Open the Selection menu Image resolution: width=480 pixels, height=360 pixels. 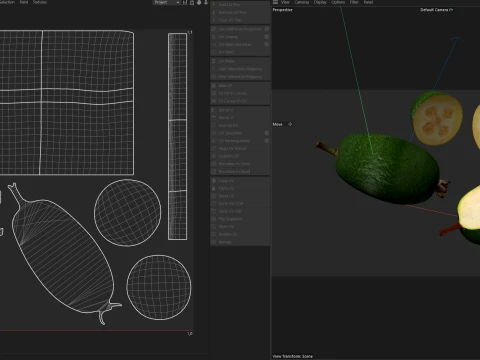pos(7,2)
